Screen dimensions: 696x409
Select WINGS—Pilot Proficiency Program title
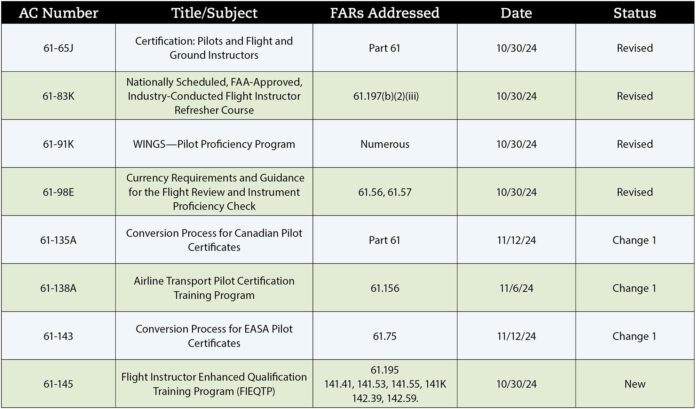click(214, 144)
